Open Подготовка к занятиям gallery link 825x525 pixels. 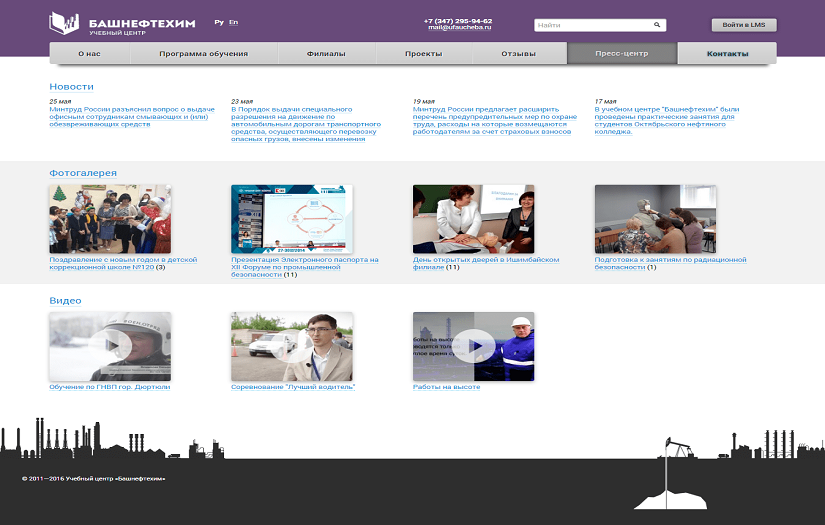[670, 263]
